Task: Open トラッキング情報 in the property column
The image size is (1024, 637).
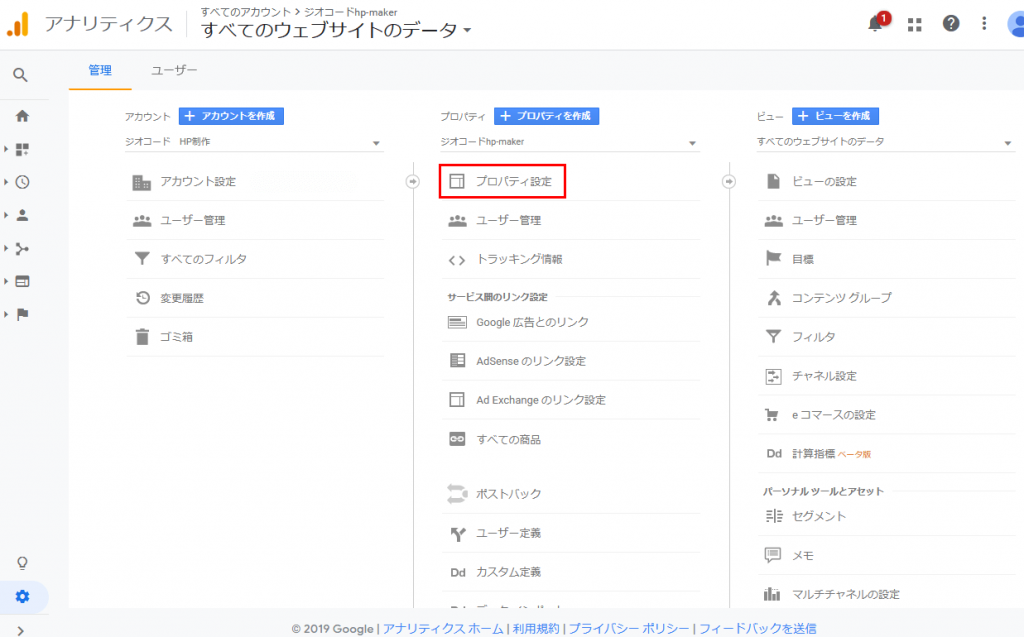Action: [518, 260]
